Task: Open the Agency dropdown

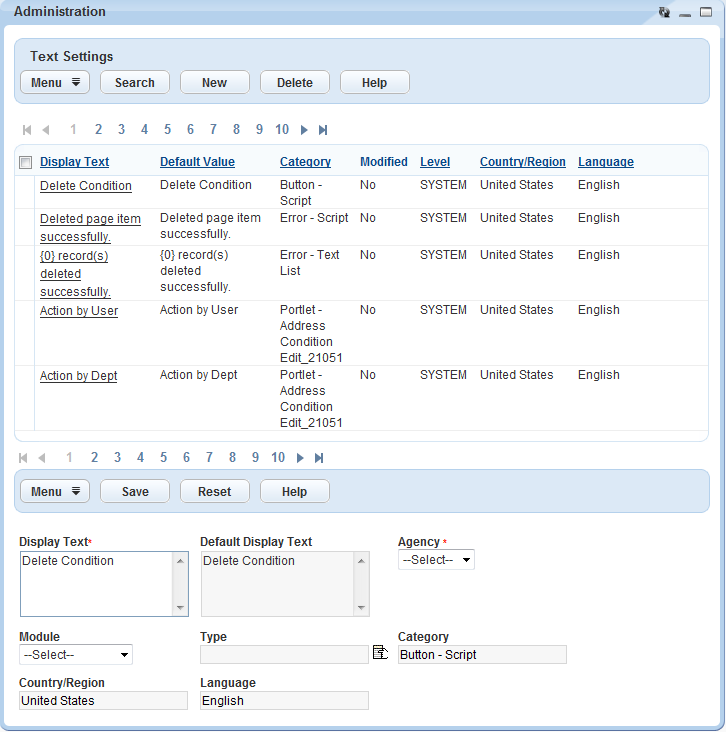Action: pos(436,560)
